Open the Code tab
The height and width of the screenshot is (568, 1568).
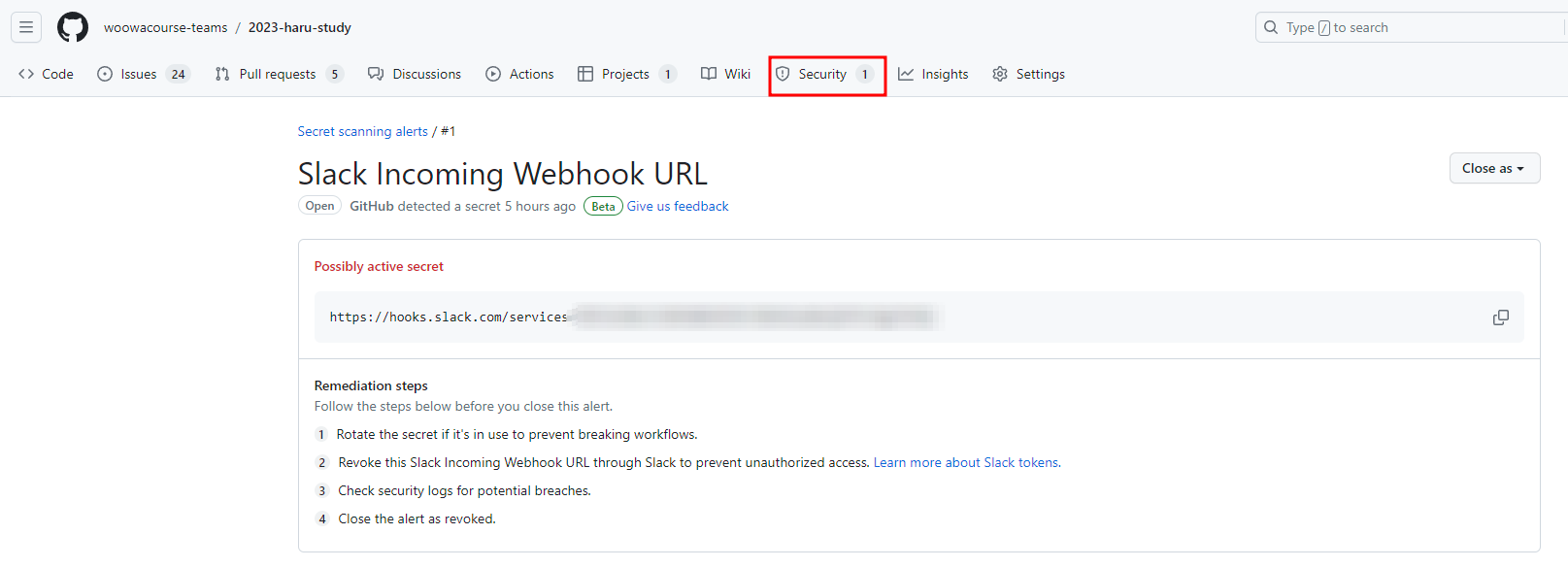tap(47, 74)
